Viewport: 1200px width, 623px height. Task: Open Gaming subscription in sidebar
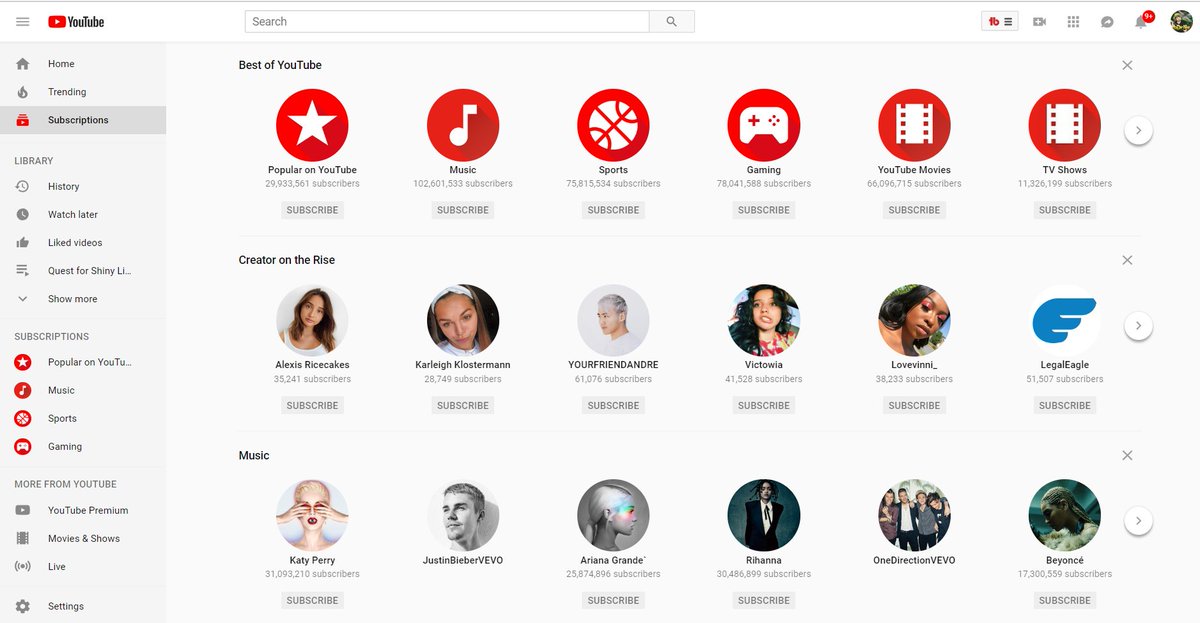tap(83, 446)
